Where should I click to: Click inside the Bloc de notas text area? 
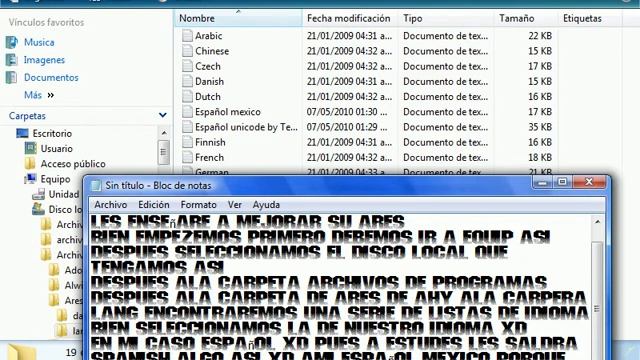click(340, 287)
